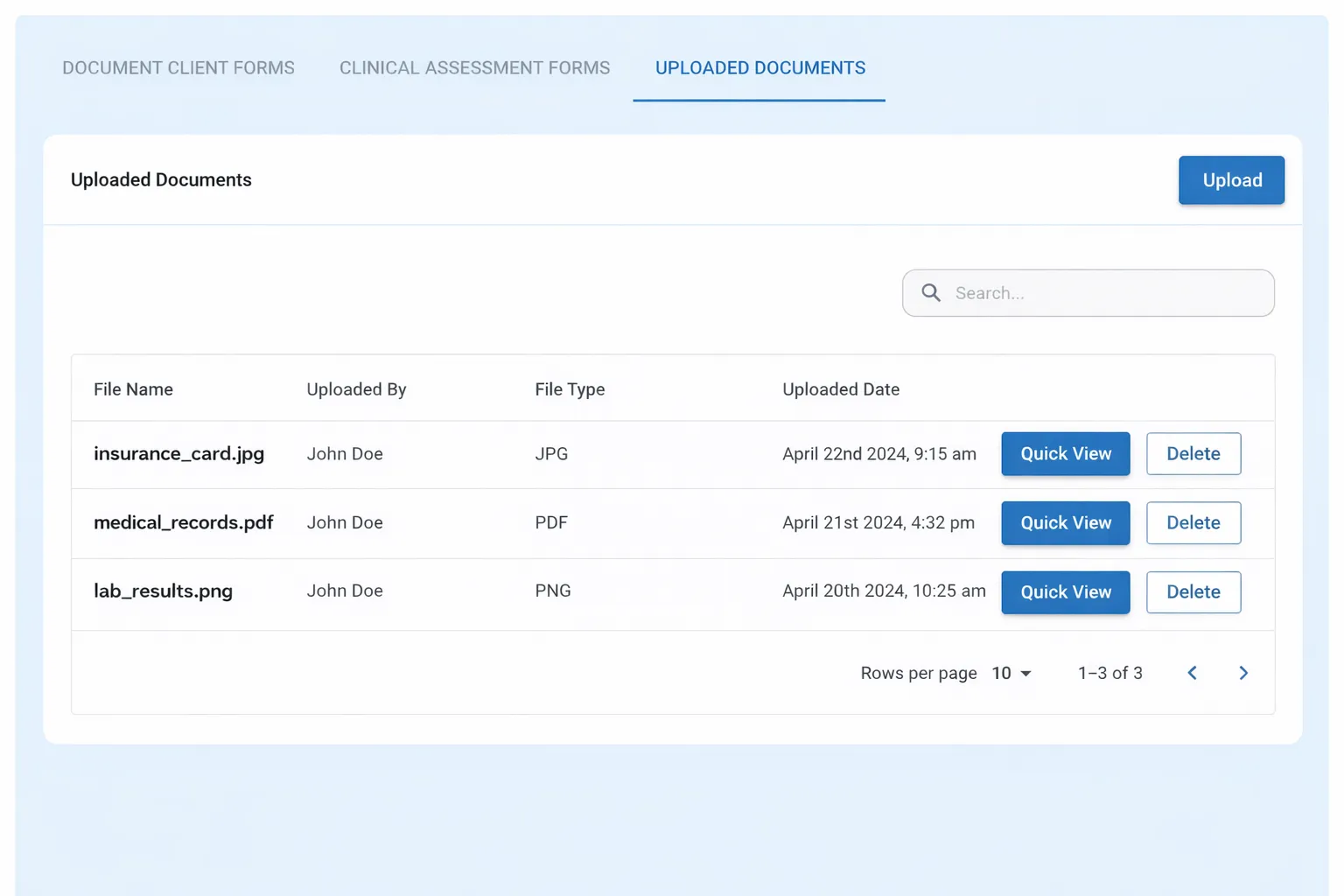
Task: Click the search magnifier icon
Action: 931,293
